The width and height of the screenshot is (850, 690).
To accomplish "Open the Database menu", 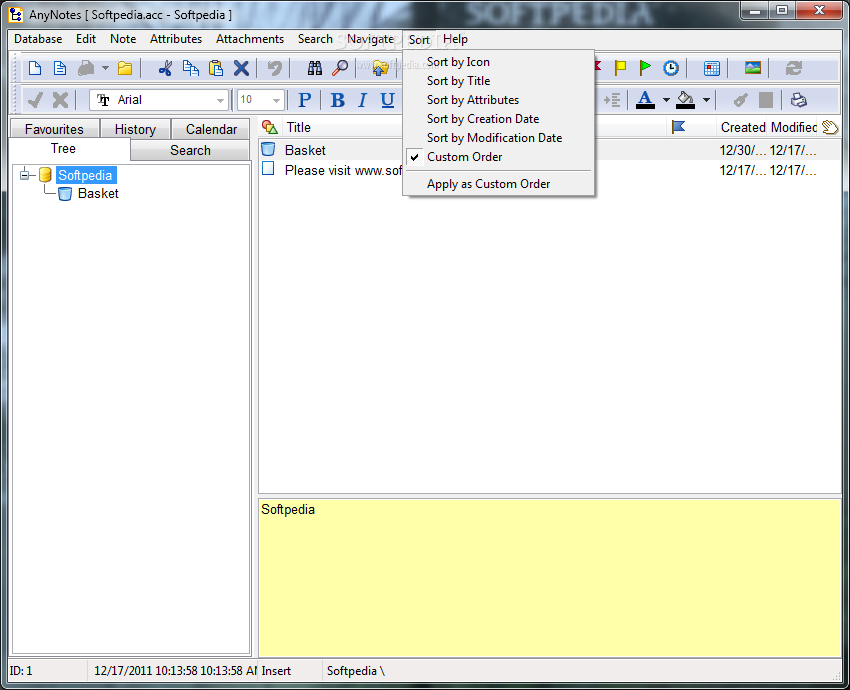I will coord(38,39).
